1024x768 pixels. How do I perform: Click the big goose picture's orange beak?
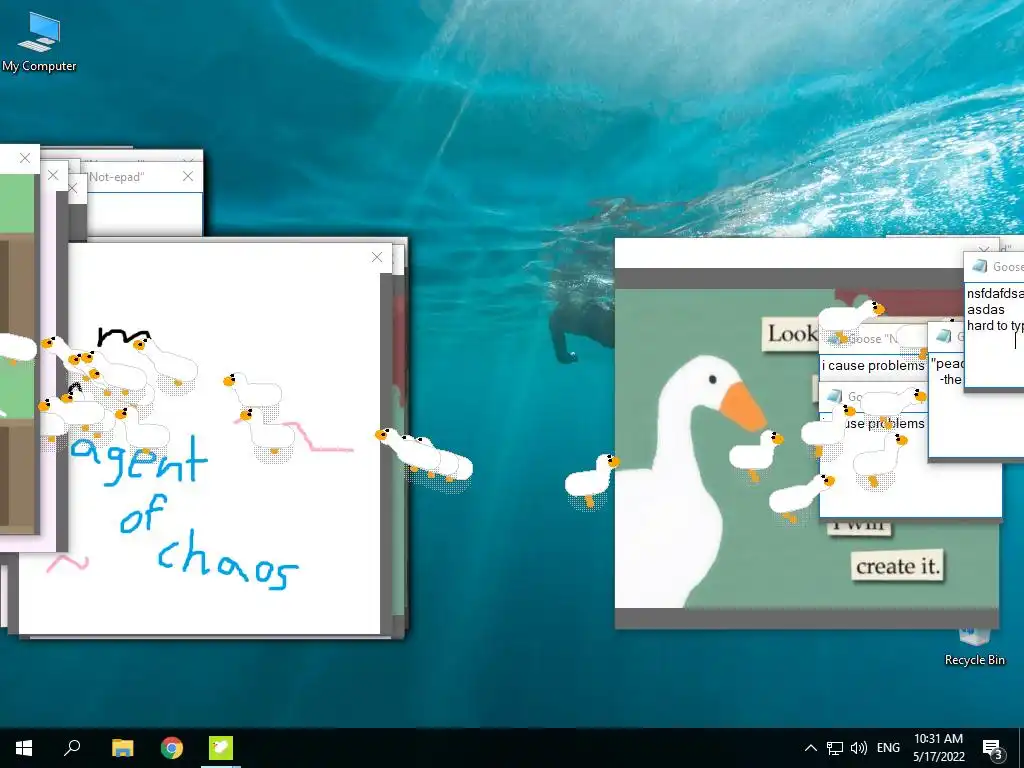click(x=743, y=406)
